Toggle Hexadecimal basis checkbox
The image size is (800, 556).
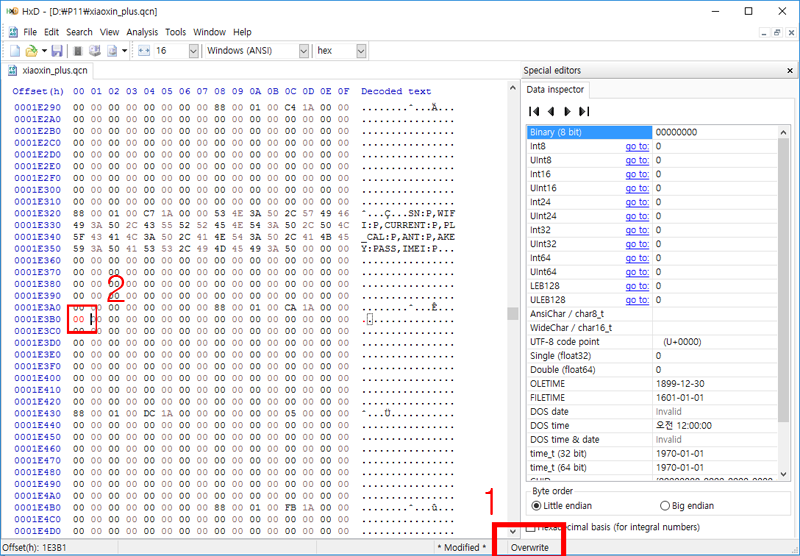[x=531, y=527]
